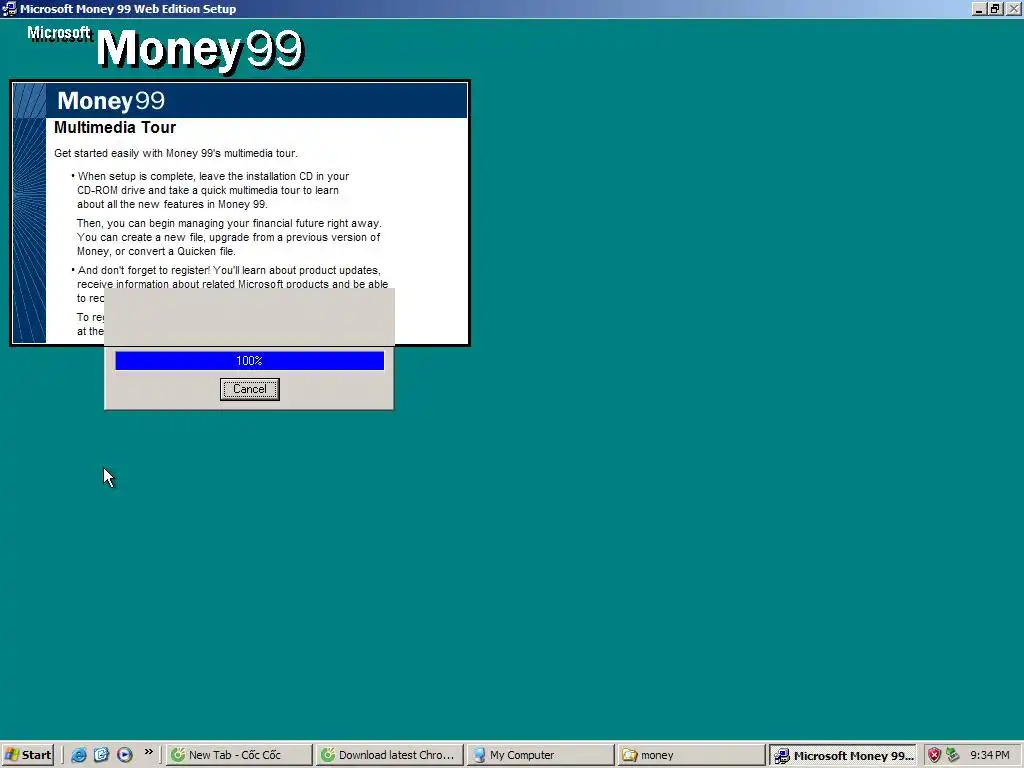This screenshot has width=1024, height=768.
Task: Click the setup icon in the title bar
Action: click(9, 9)
